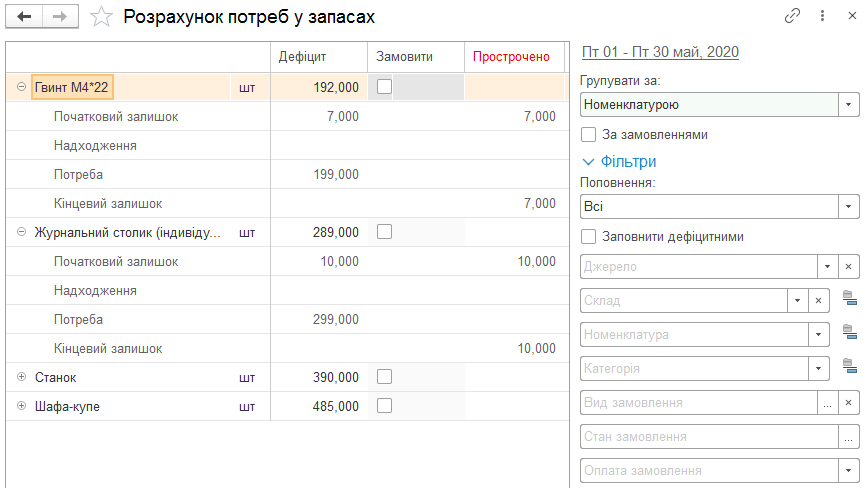Image resolution: width=867 pixels, height=488 pixels.
Task: Click into the Категорія input field
Action: coord(694,369)
